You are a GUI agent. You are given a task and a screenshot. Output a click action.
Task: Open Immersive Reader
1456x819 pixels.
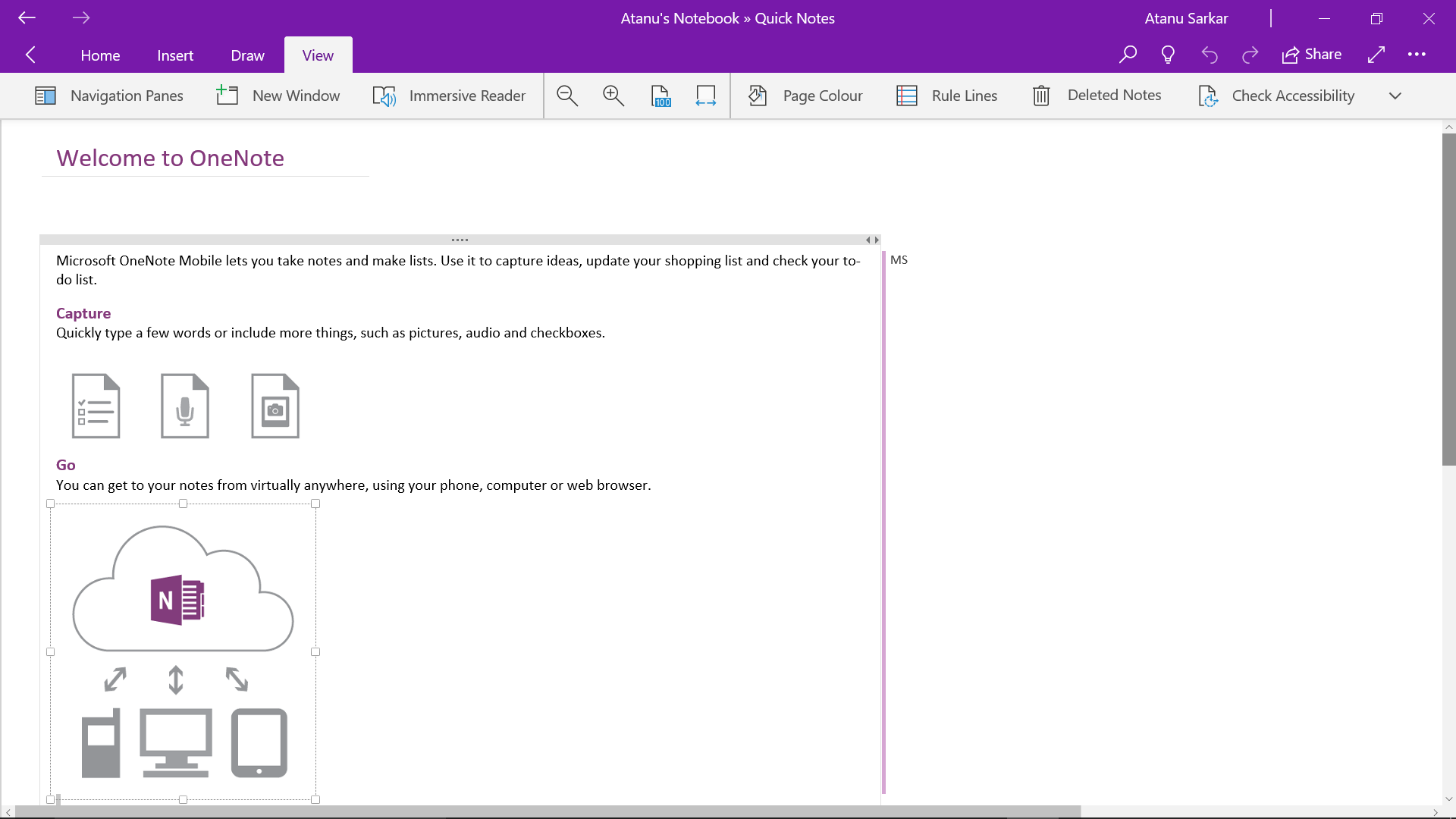click(450, 96)
